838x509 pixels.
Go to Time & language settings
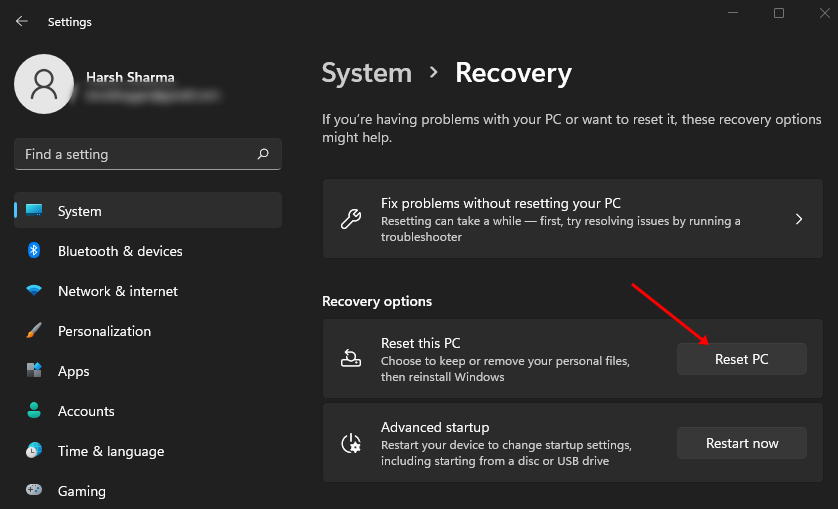[111, 451]
